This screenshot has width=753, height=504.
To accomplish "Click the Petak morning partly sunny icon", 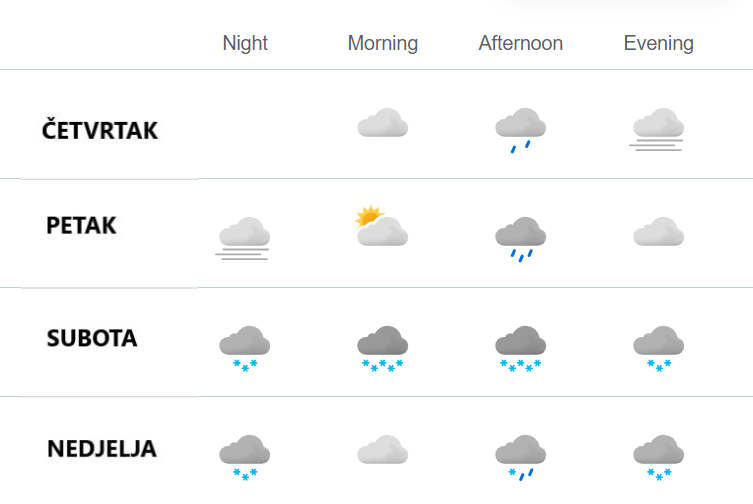I will (382, 226).
